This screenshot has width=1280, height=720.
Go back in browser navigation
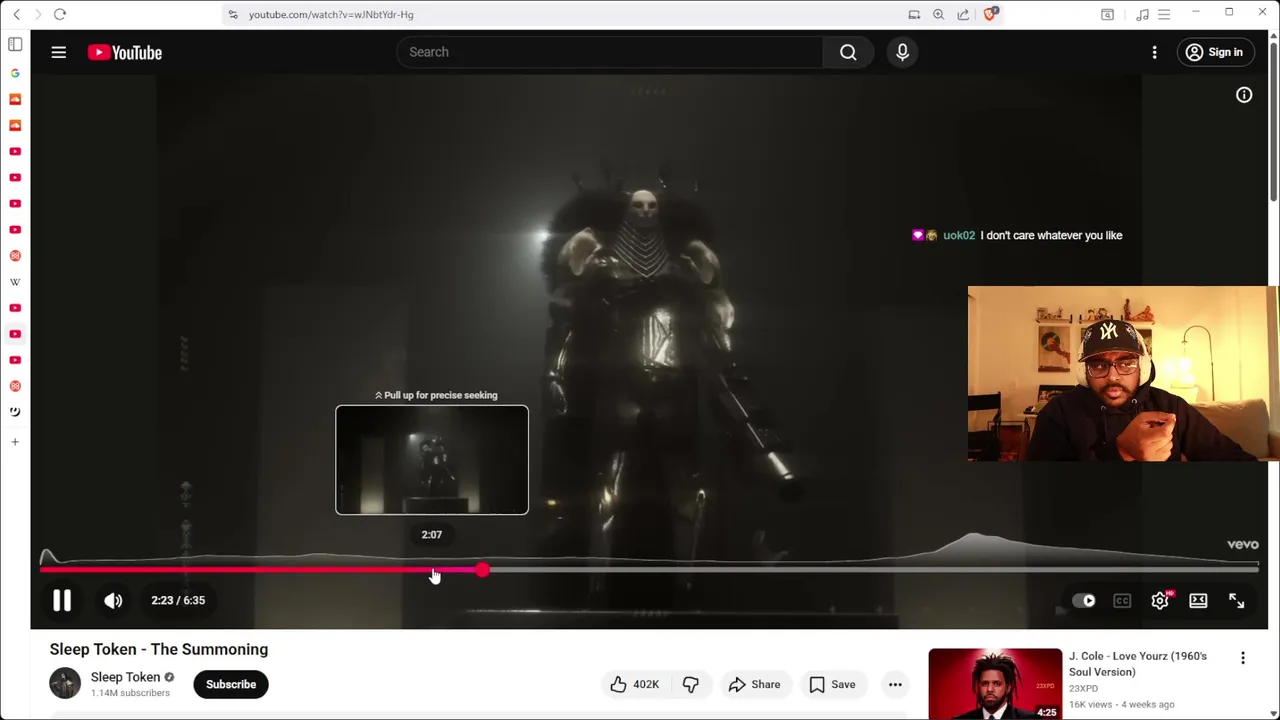pos(16,14)
